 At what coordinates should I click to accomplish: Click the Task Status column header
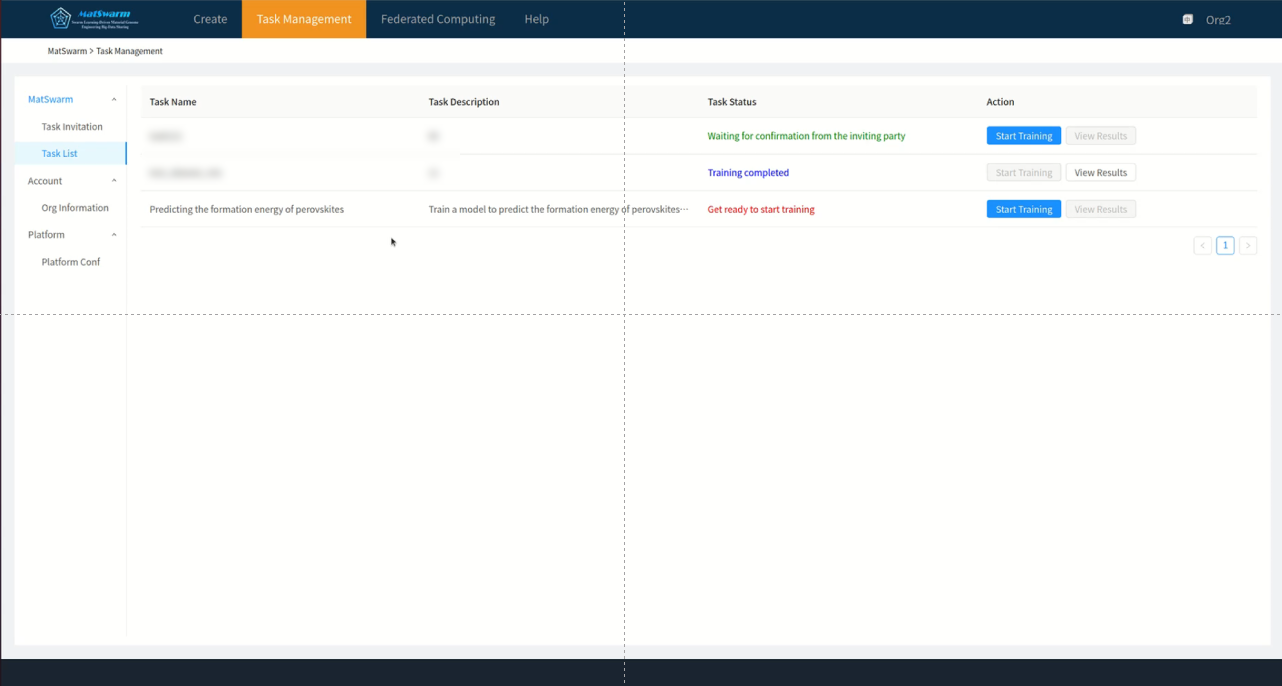732,102
